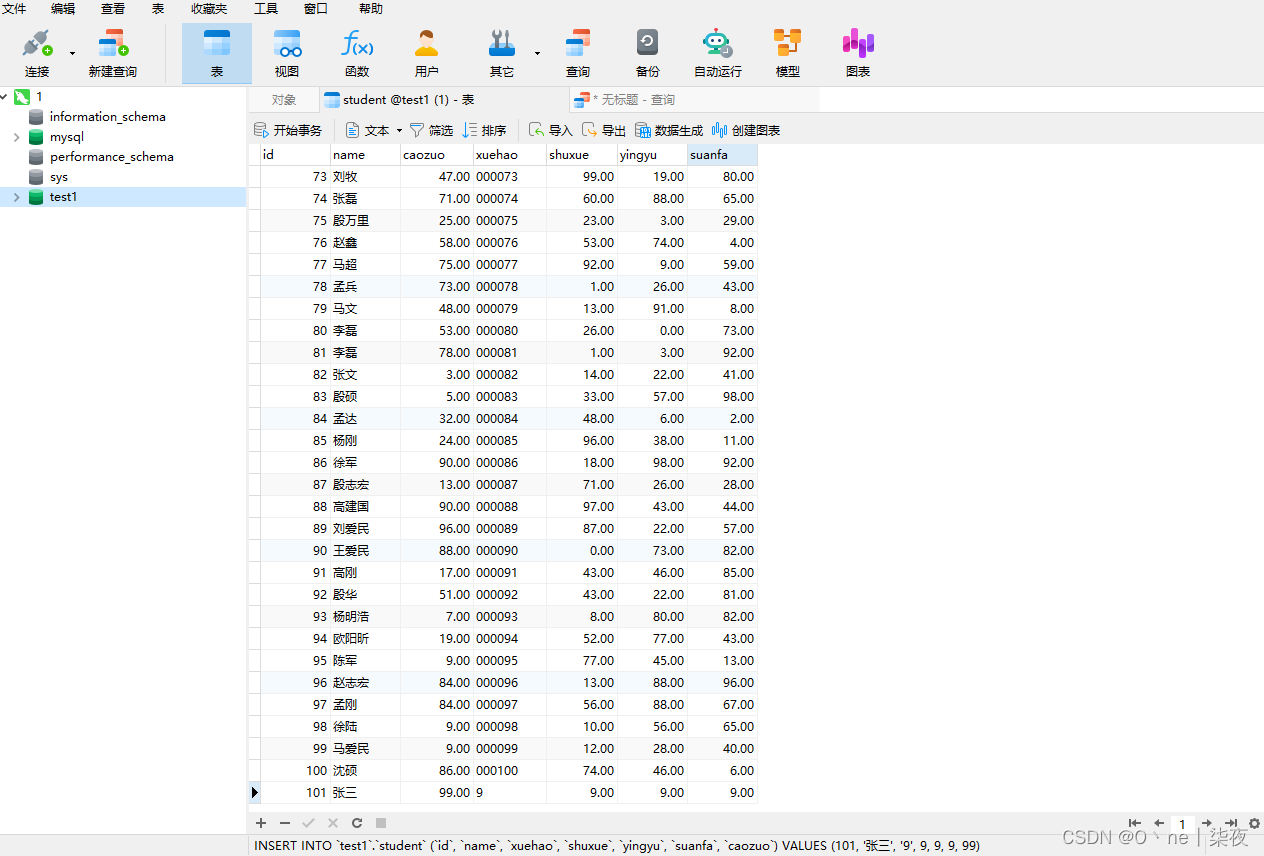The height and width of the screenshot is (856, 1264).
Task: Add a new record with the plus icon
Action: point(261,822)
